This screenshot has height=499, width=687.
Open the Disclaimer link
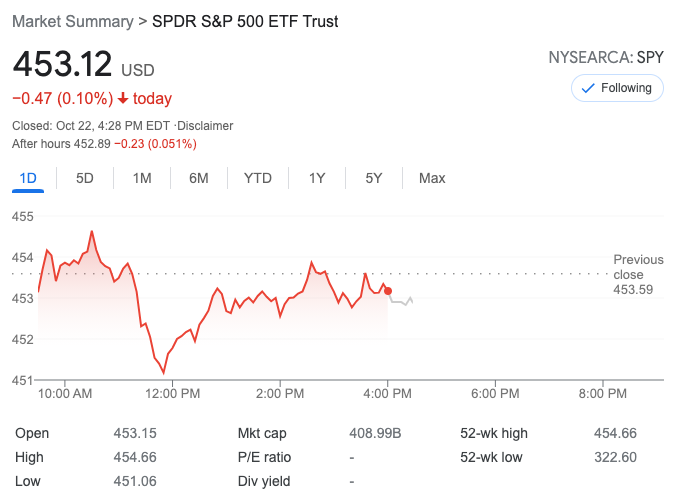coord(206,126)
